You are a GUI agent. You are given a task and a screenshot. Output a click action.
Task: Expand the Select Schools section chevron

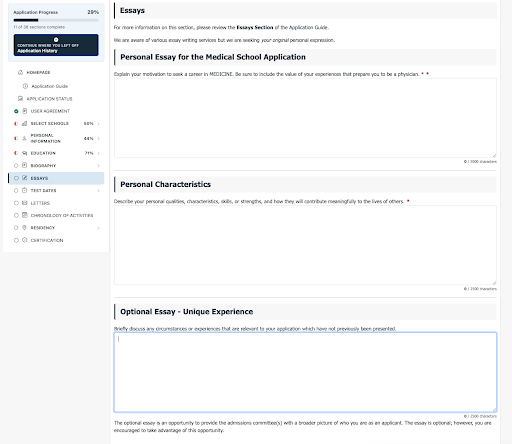[x=98, y=124]
